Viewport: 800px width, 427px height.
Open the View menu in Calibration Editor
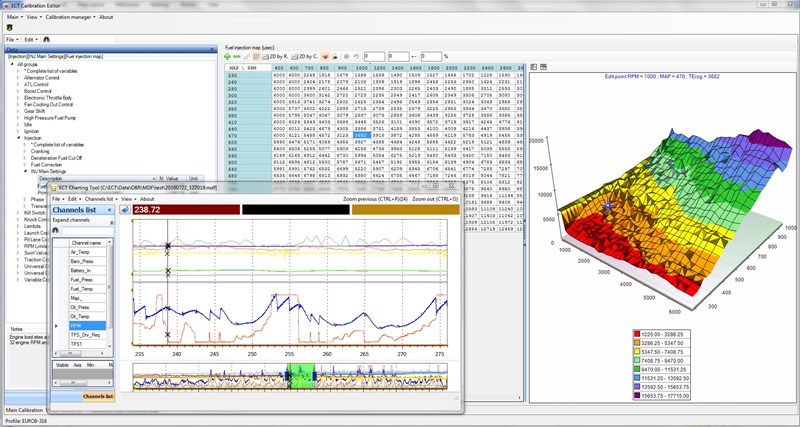[34, 17]
